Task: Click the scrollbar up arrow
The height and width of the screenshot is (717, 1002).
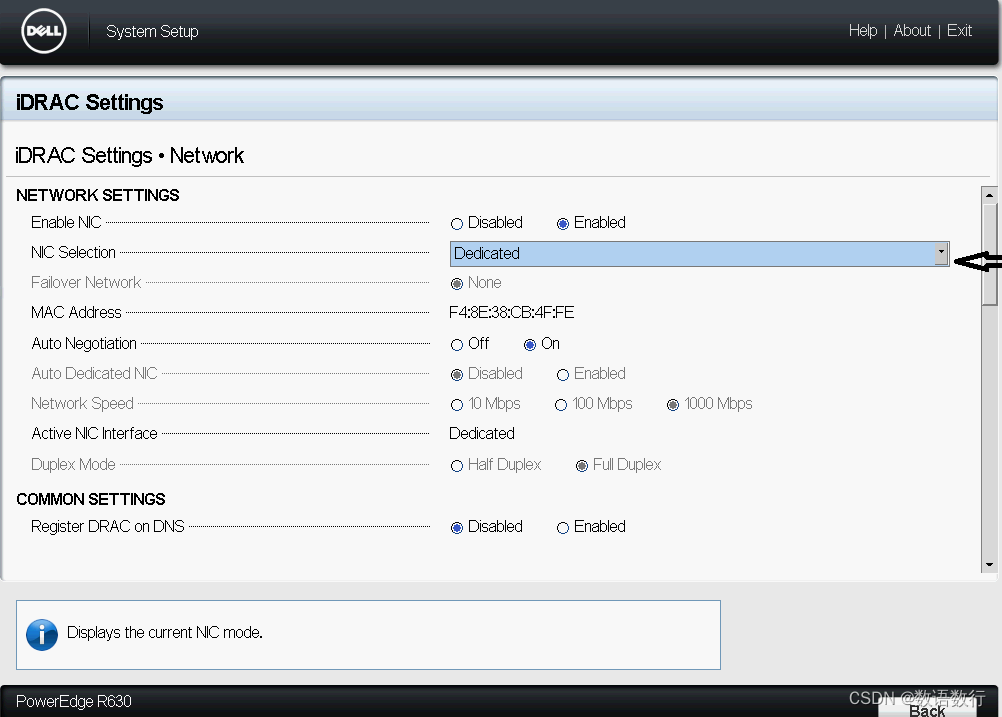Action: pos(989,195)
